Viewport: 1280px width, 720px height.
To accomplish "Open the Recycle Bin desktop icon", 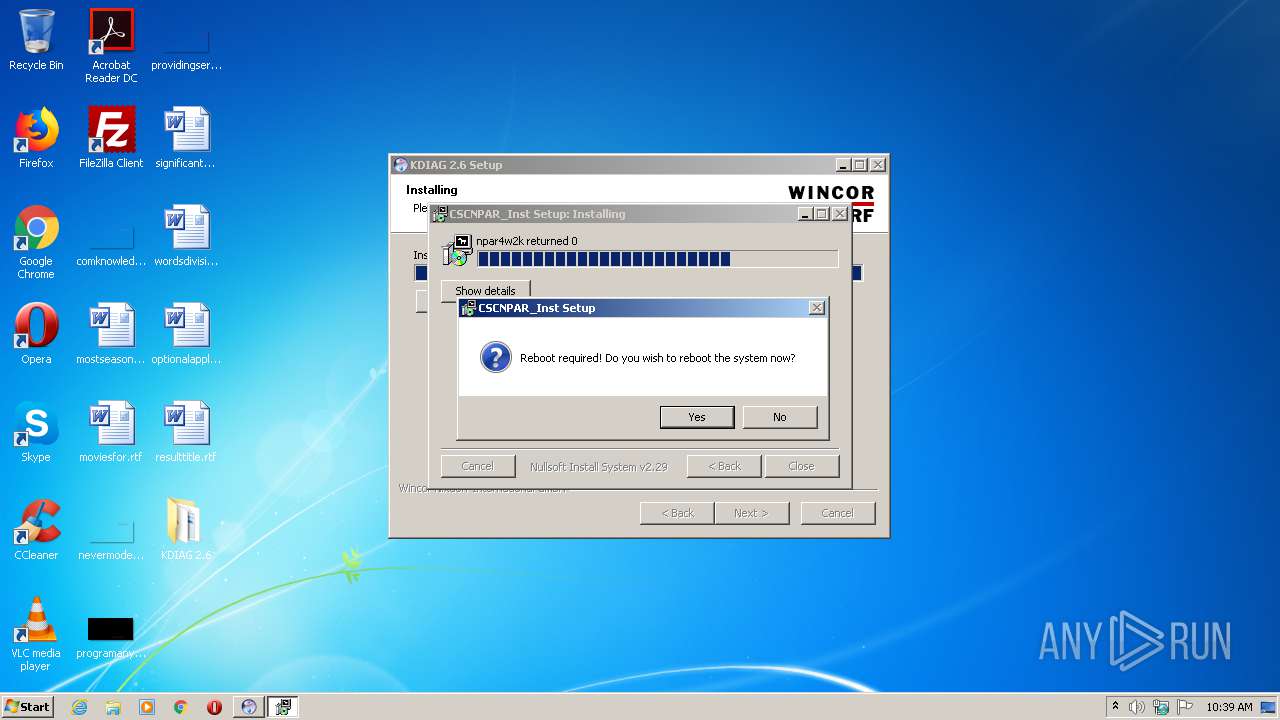I will [x=36, y=40].
